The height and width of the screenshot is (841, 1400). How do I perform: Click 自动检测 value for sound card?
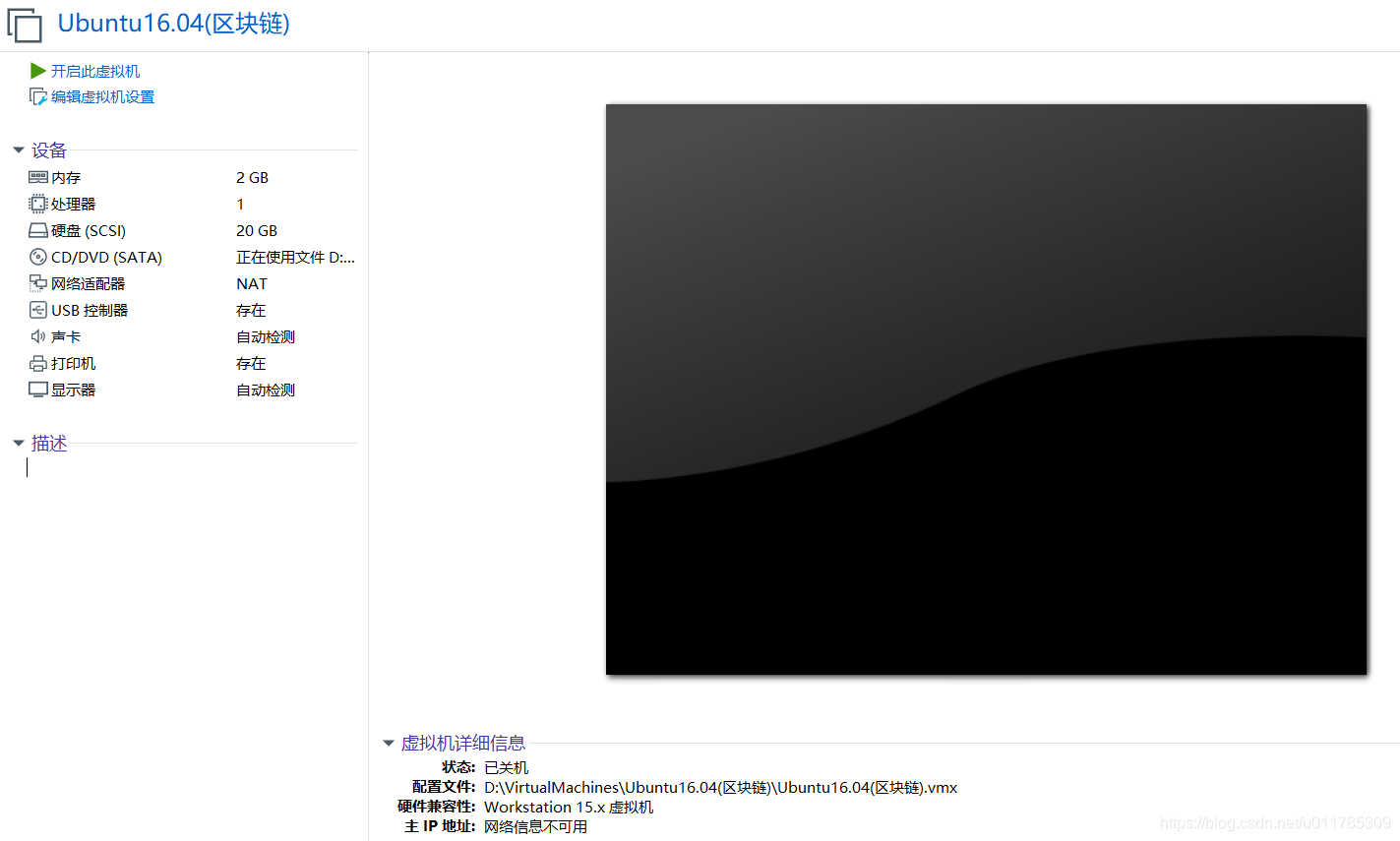[266, 336]
